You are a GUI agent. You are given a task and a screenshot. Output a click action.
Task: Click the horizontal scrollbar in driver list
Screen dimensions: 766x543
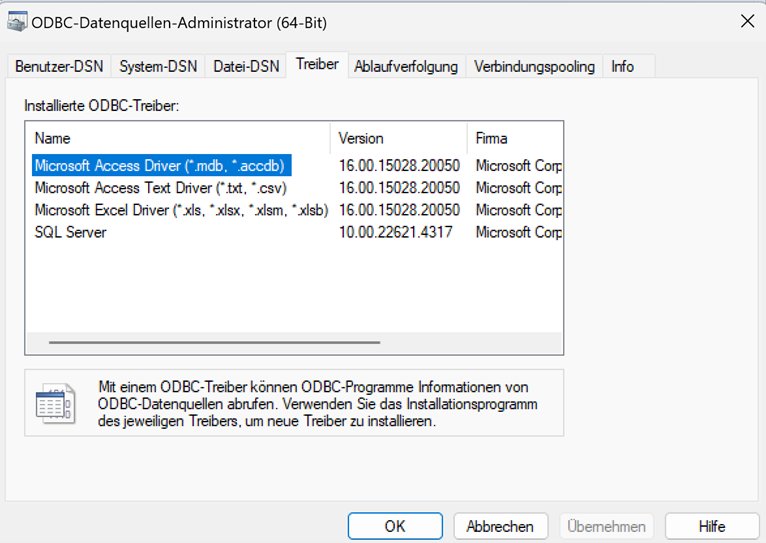(214, 342)
